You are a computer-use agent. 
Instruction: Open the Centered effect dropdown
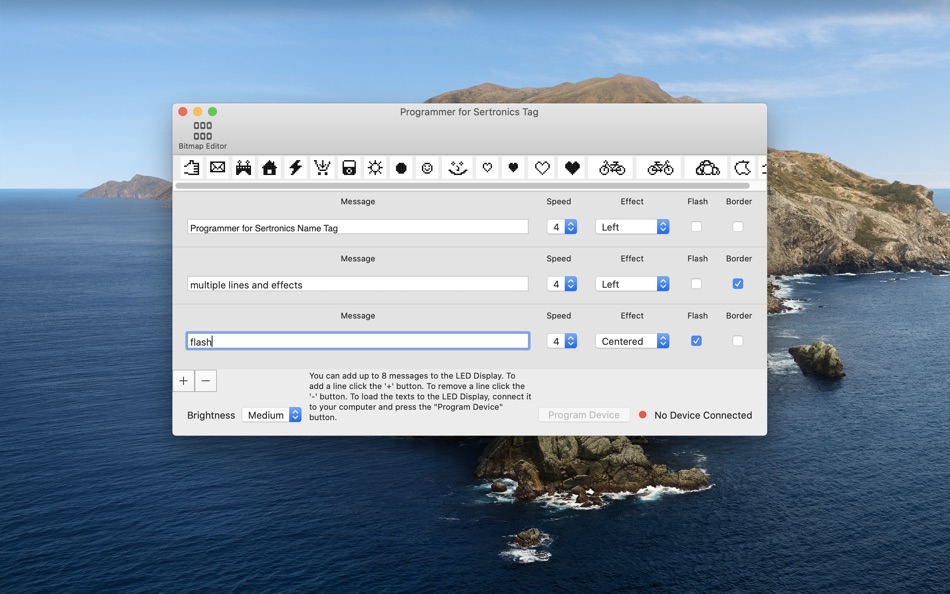click(x=632, y=341)
